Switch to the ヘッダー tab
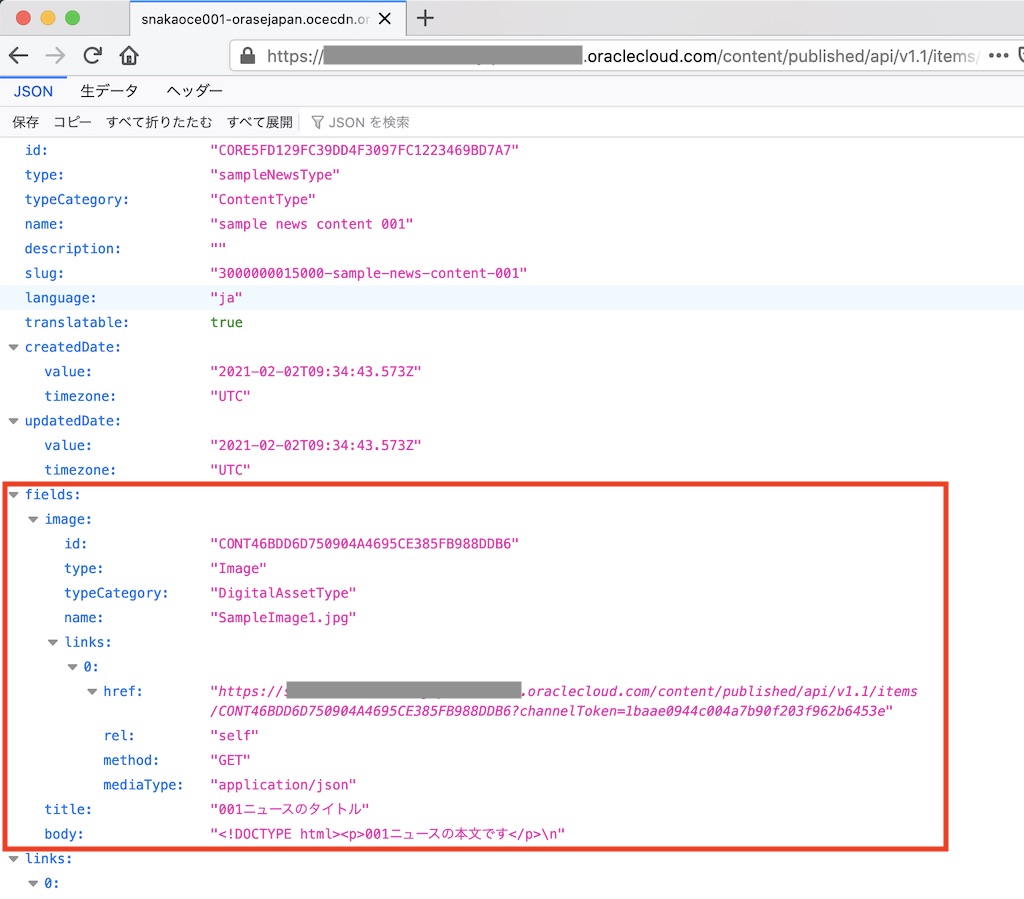 click(x=194, y=91)
